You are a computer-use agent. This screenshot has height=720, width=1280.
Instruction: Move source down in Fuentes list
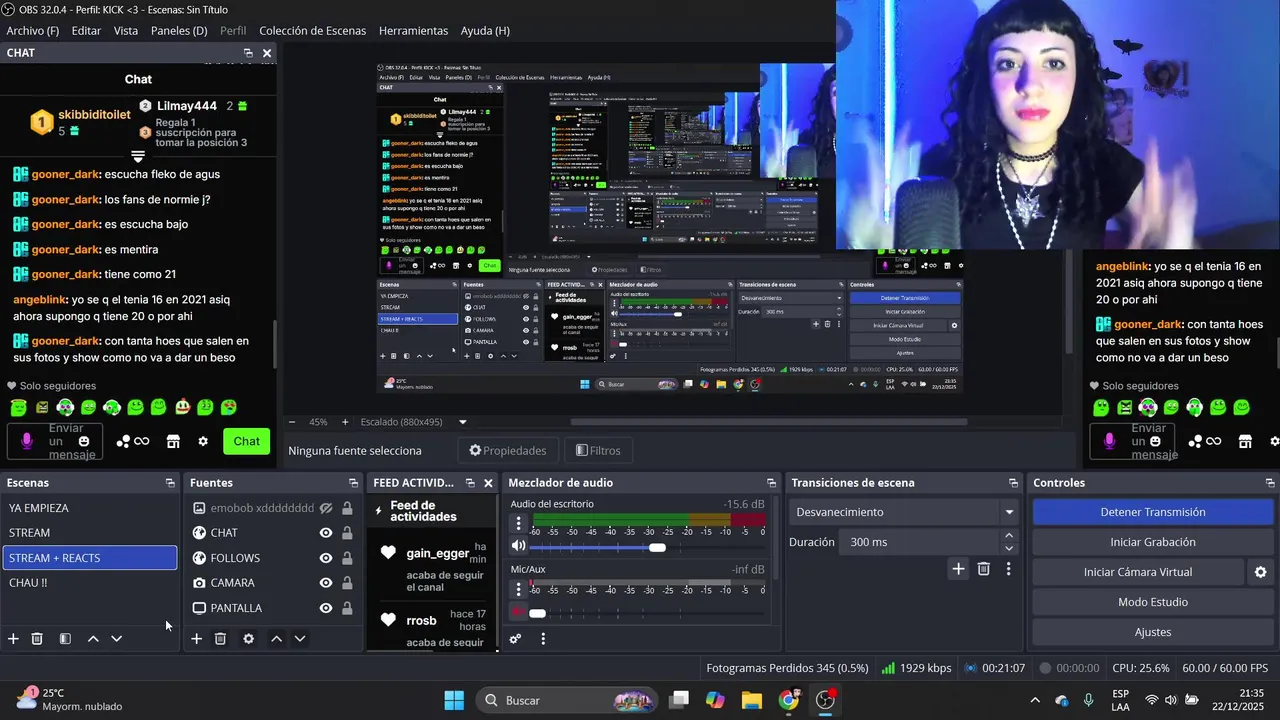click(x=299, y=638)
